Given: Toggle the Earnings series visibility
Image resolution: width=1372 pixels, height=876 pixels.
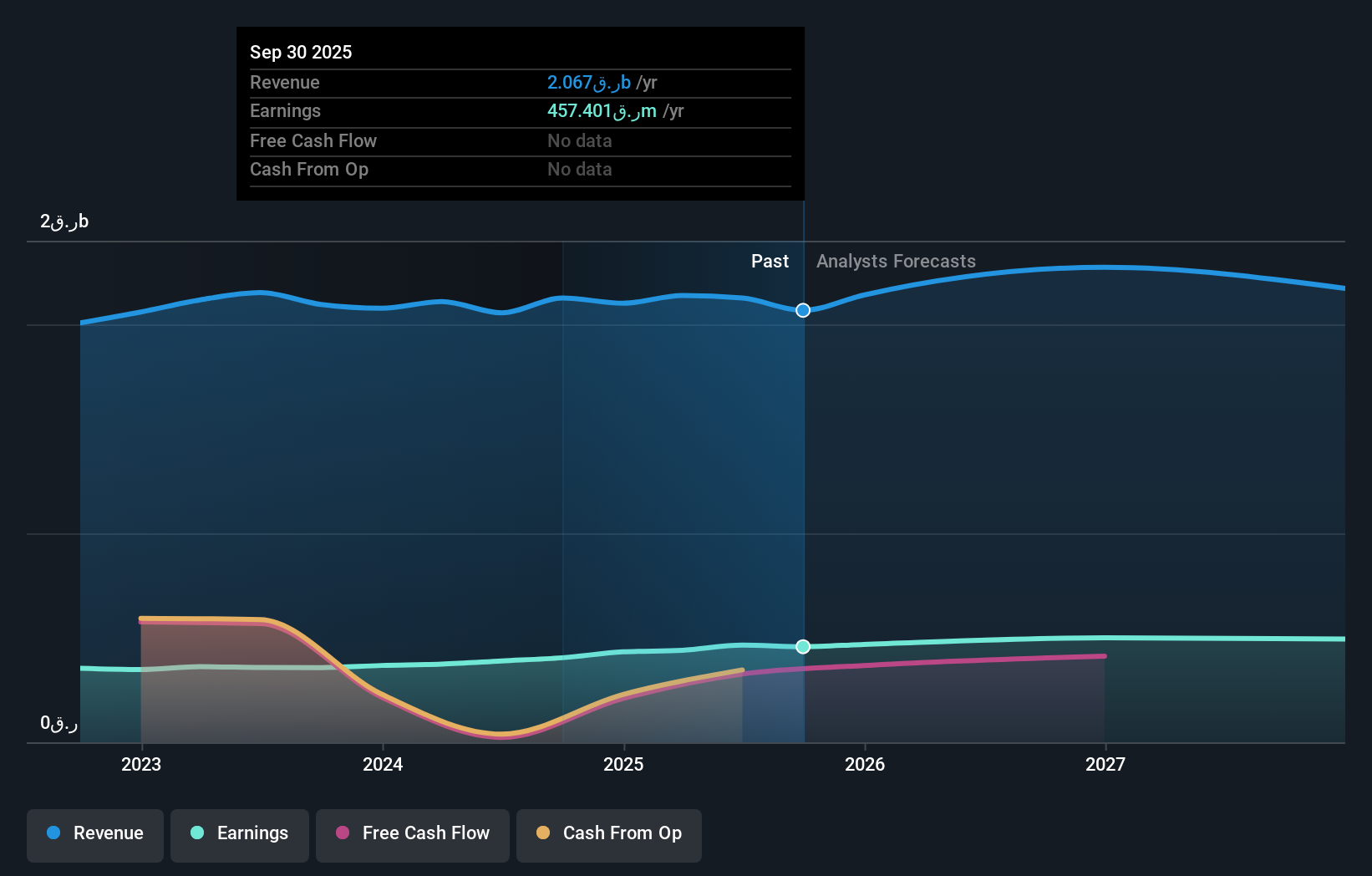Looking at the screenshot, I should click(239, 834).
